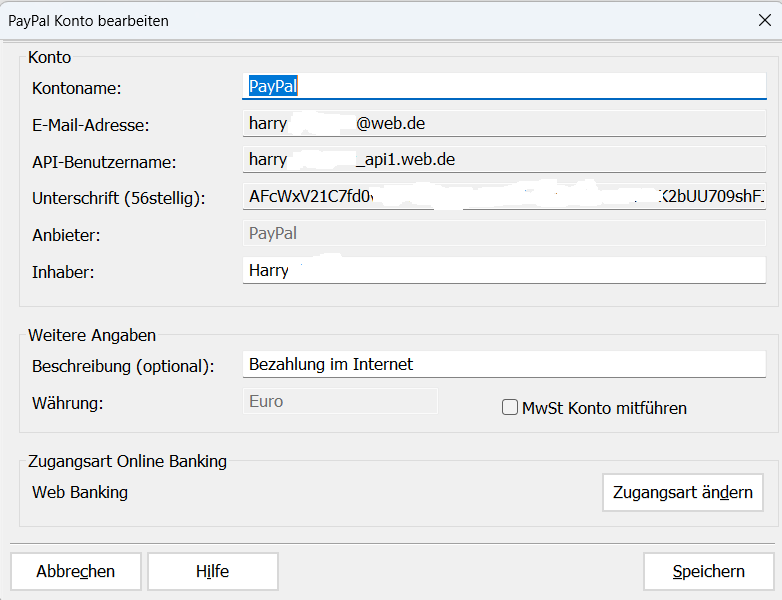Click the Weitere Angaben group title

click(92, 335)
